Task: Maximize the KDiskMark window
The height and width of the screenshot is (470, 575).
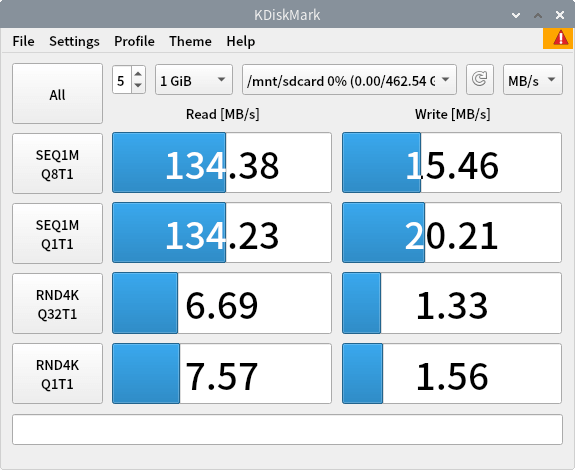Action: click(x=538, y=15)
